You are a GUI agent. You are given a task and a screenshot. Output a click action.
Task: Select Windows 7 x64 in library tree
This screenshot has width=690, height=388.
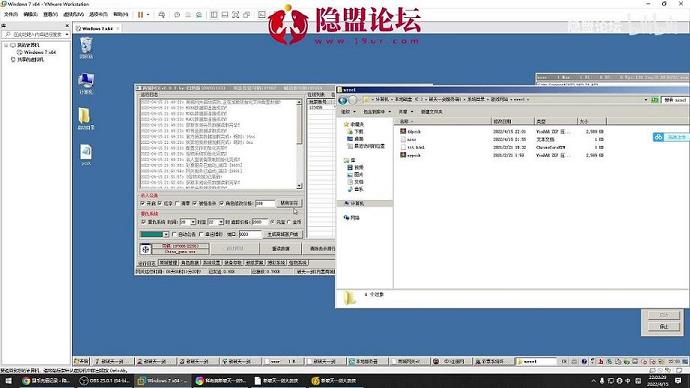pos(37,52)
